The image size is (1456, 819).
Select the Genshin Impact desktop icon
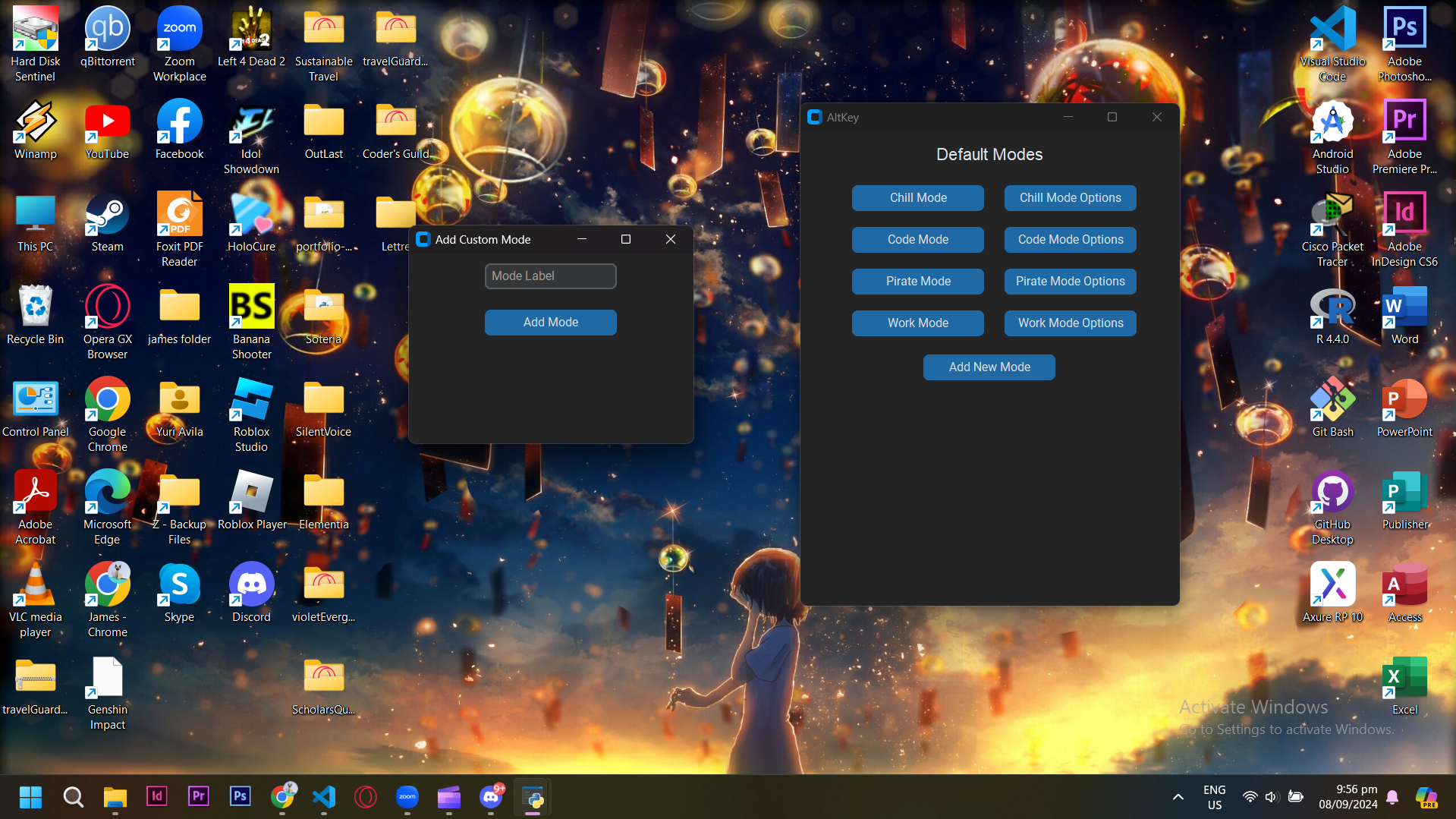point(108,692)
